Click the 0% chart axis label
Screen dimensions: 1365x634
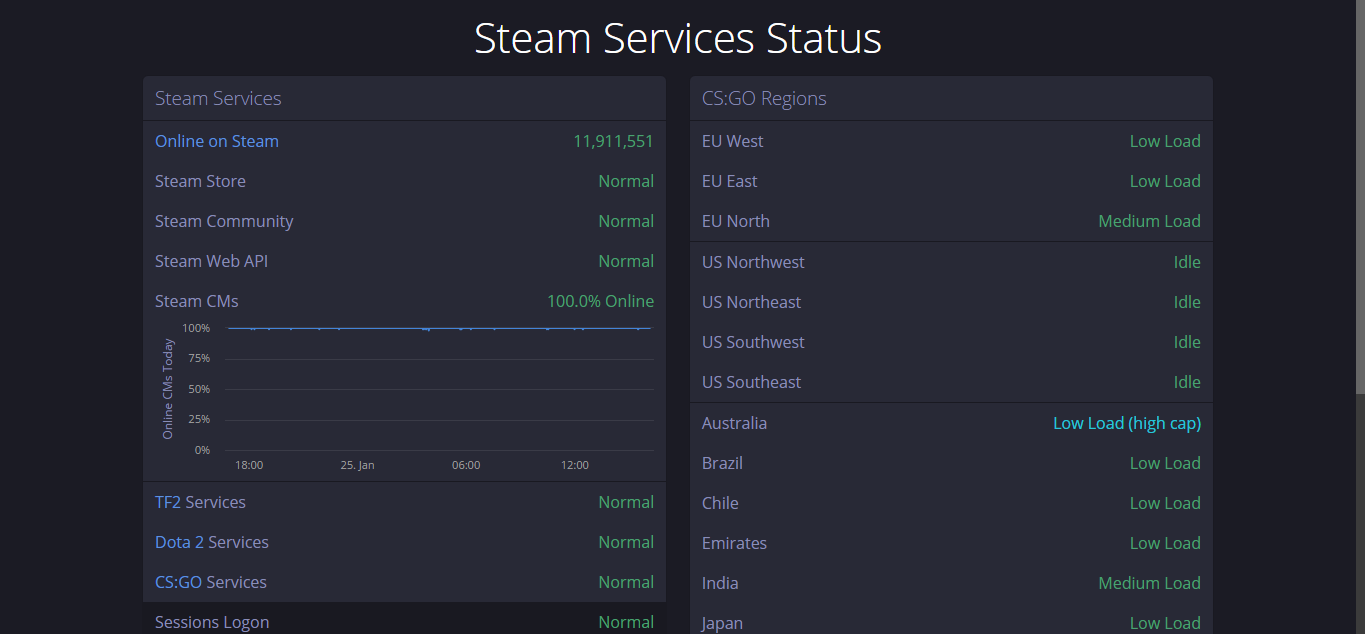[202, 450]
